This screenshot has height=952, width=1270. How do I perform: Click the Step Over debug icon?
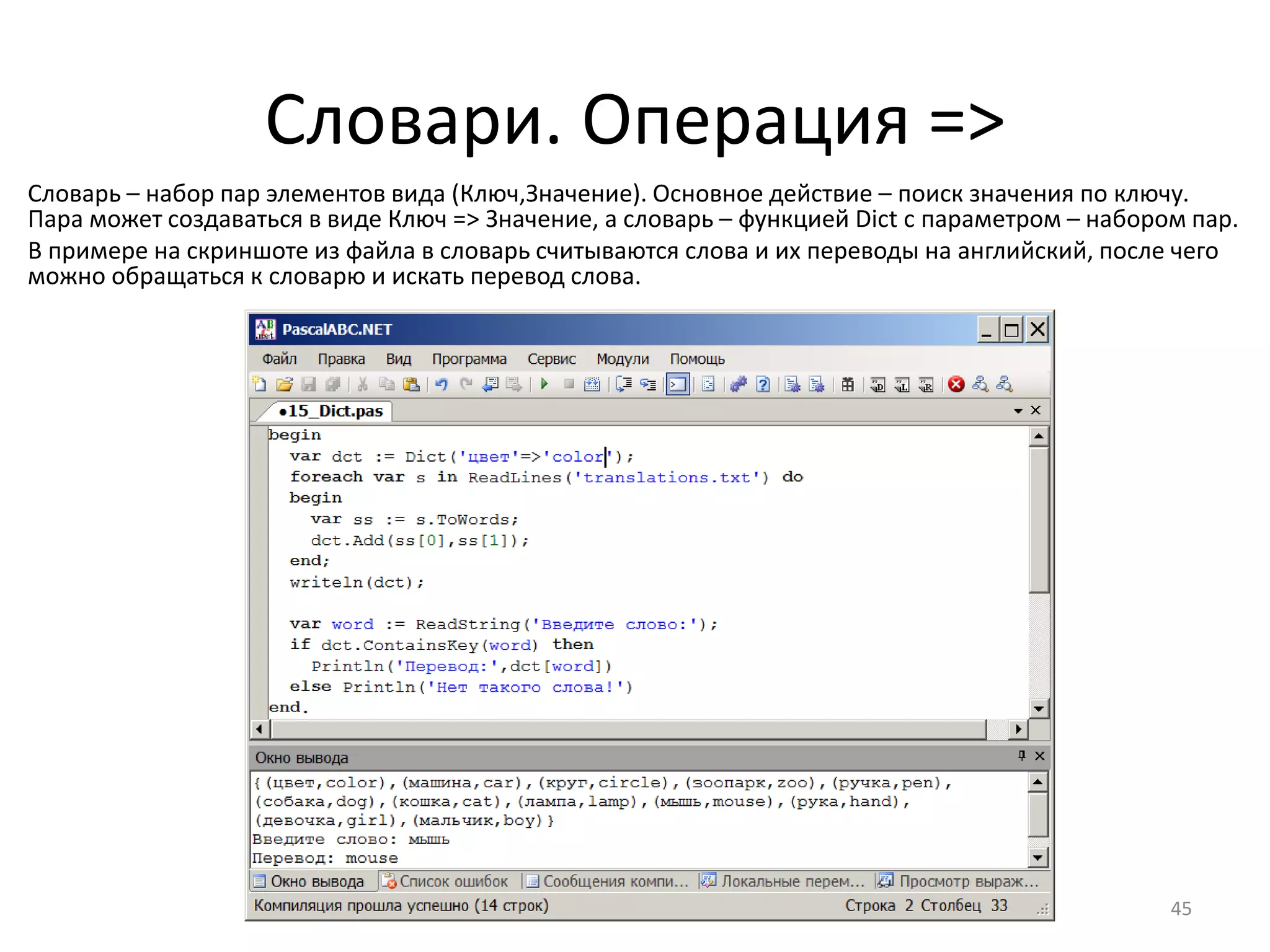(x=623, y=384)
